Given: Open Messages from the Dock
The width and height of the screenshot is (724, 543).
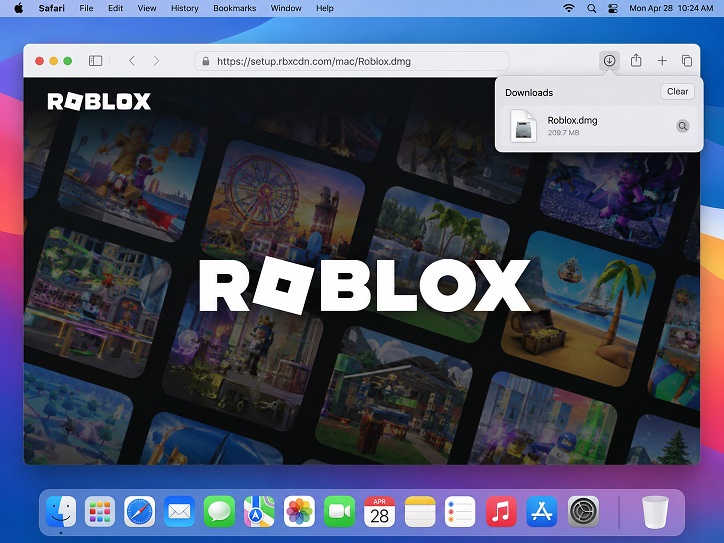Looking at the screenshot, I should coord(219,511).
